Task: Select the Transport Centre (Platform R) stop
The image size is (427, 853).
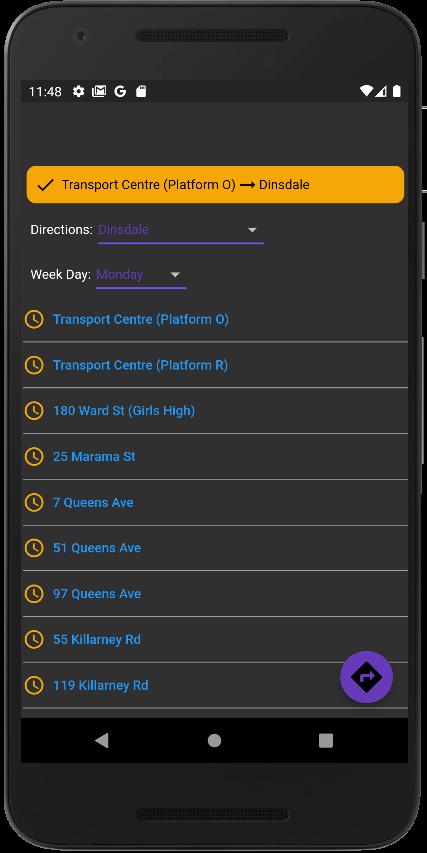Action: click(x=215, y=365)
